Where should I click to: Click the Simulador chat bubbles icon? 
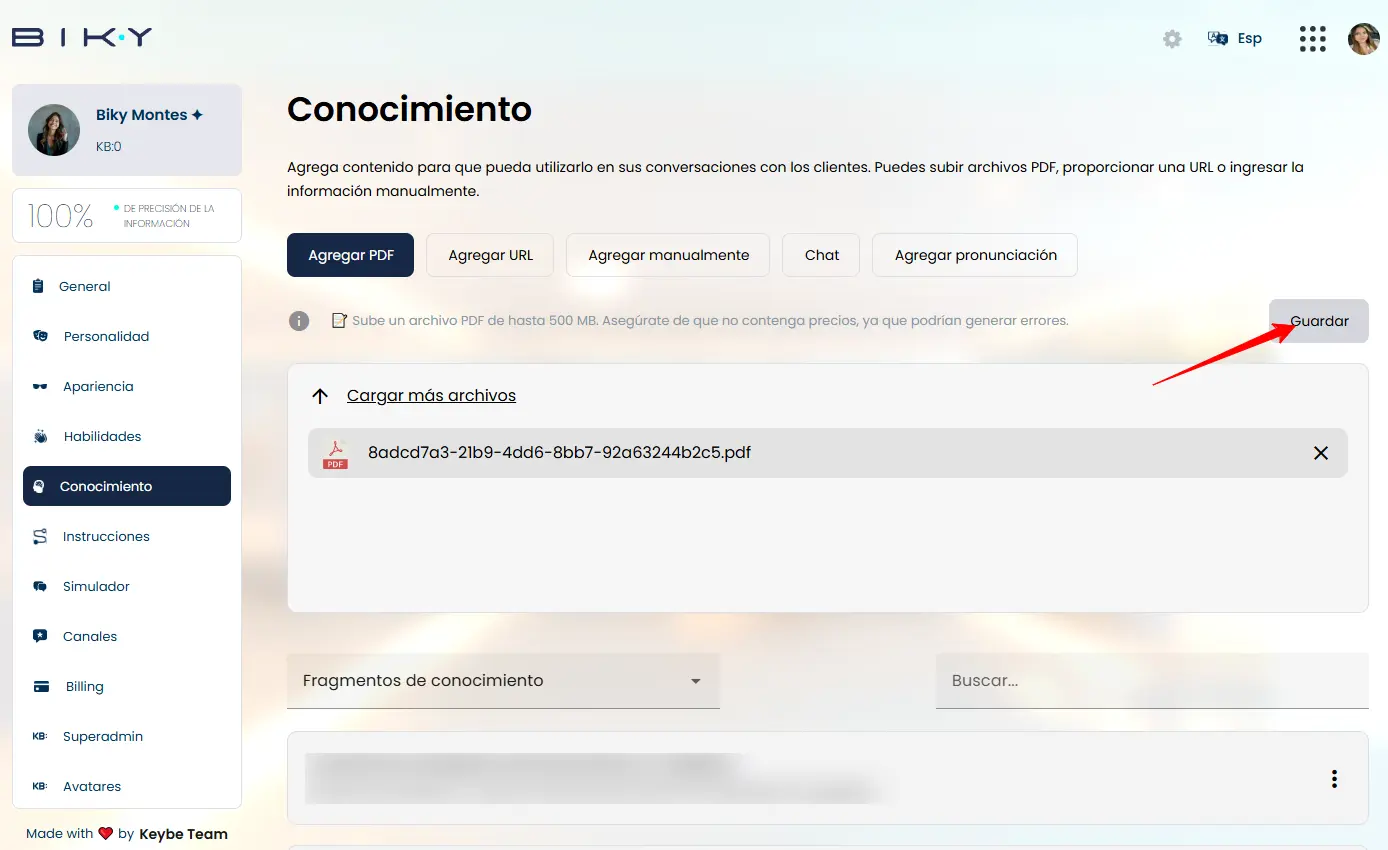click(40, 586)
